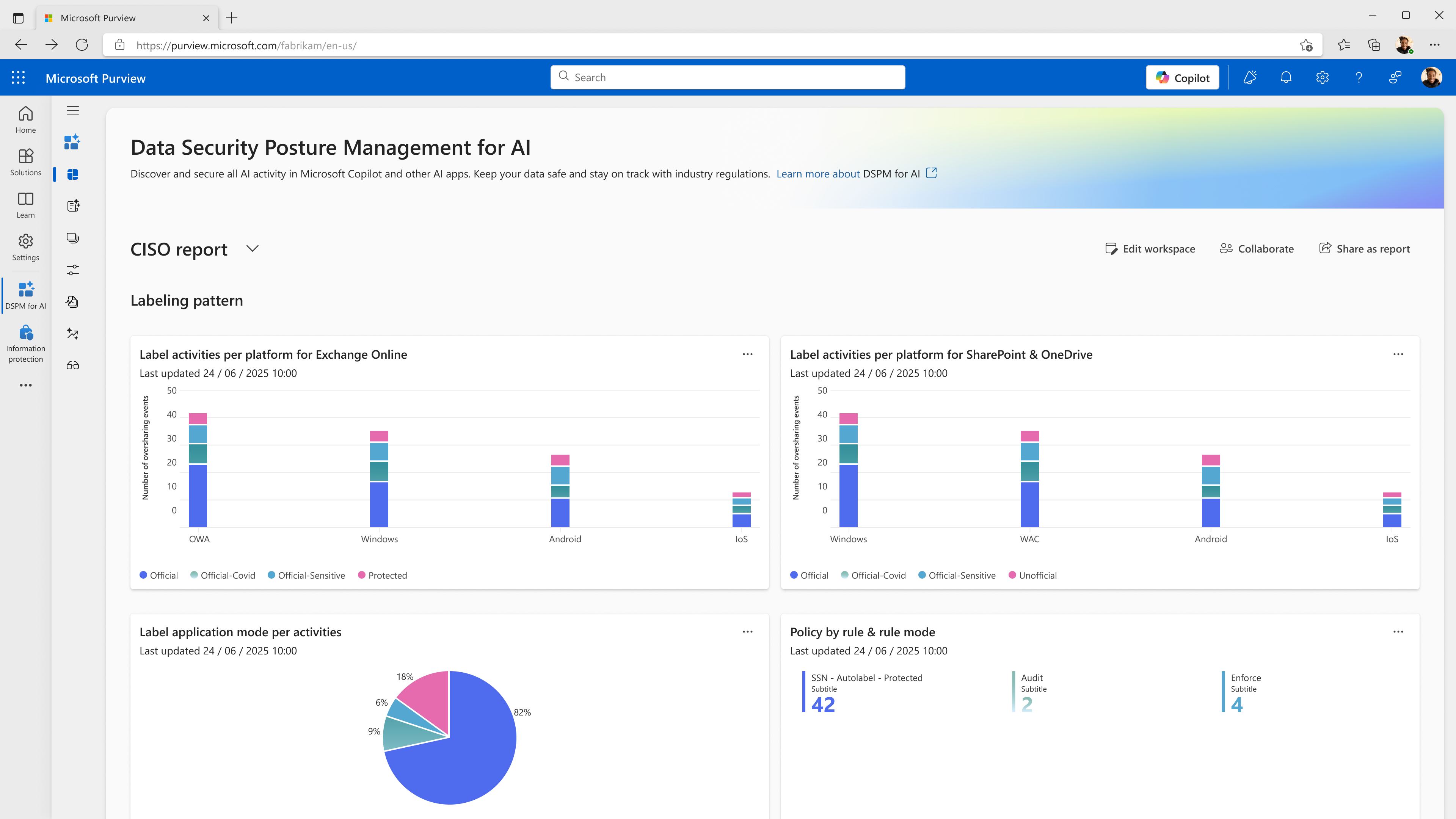Collapse the secondary navigation hamburger menu

tap(72, 110)
